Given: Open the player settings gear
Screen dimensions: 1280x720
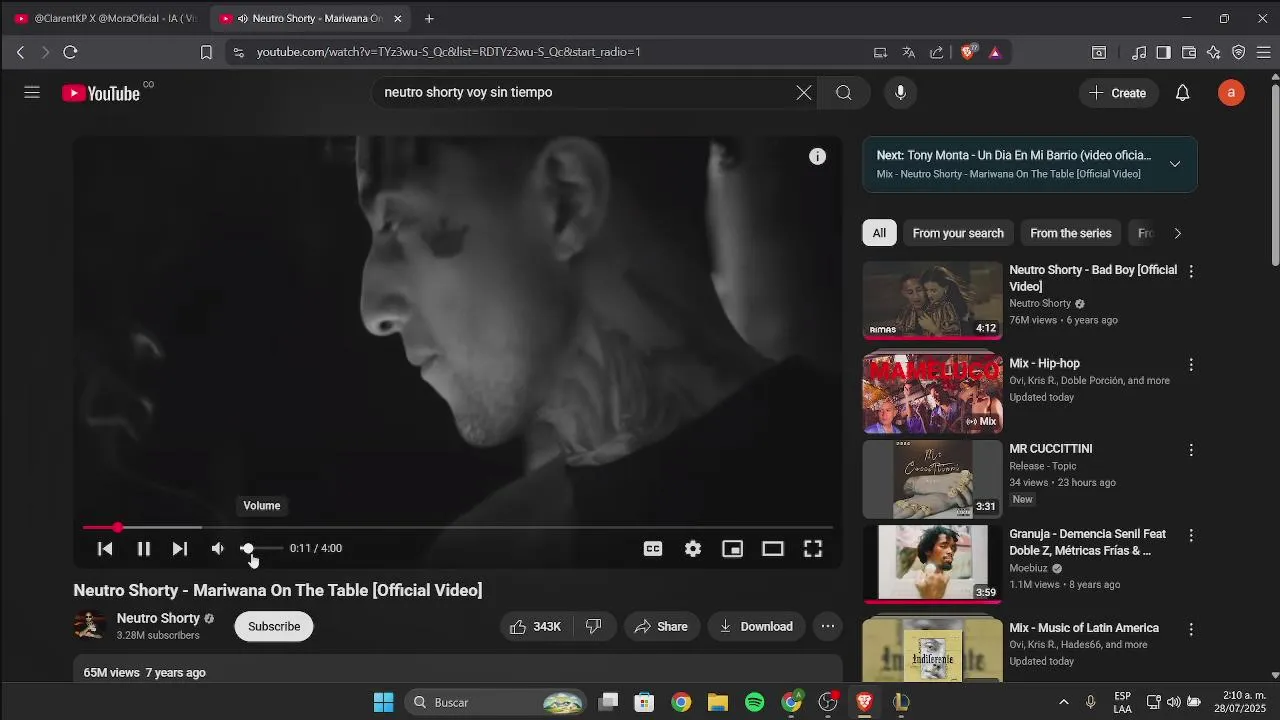Looking at the screenshot, I should pyautogui.click(x=693, y=548).
